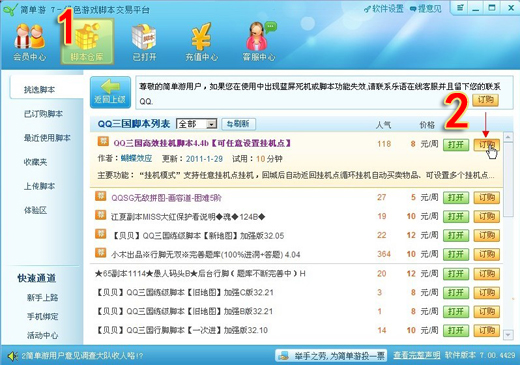Click 订购 for QQ三国高效挂机脚本4.4b

point(487,145)
